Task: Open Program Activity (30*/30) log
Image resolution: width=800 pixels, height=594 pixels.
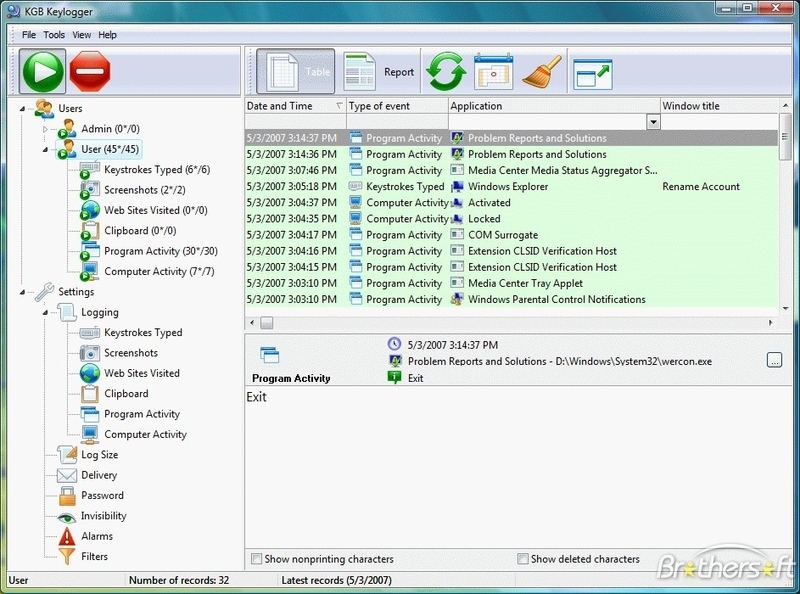Action: pos(161,251)
